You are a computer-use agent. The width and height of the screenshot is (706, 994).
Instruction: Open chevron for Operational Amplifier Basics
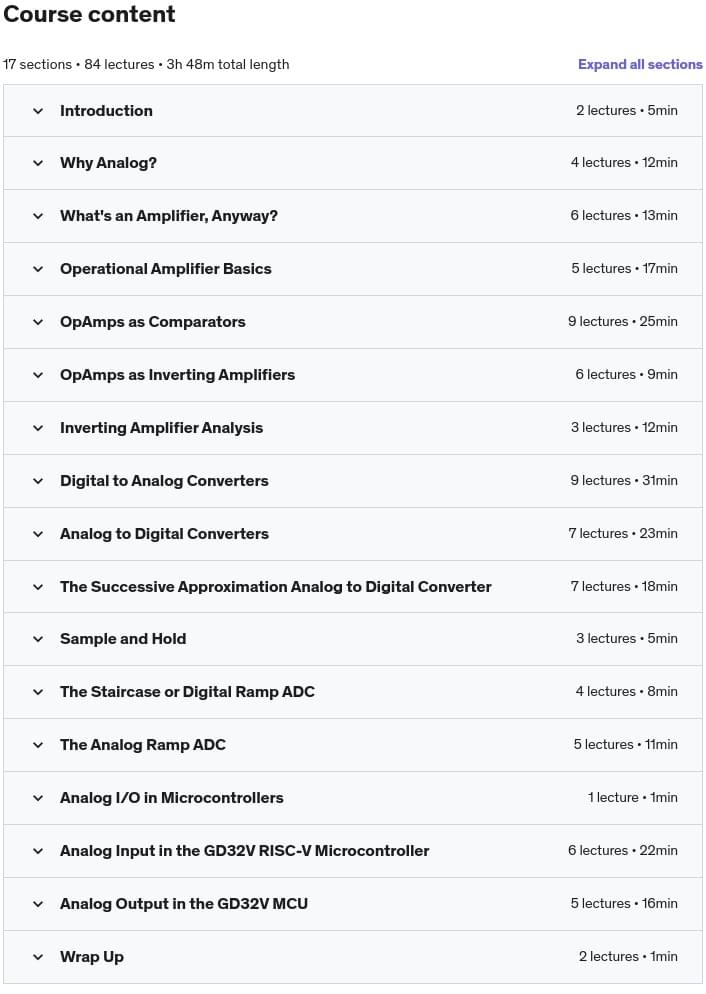click(x=38, y=269)
